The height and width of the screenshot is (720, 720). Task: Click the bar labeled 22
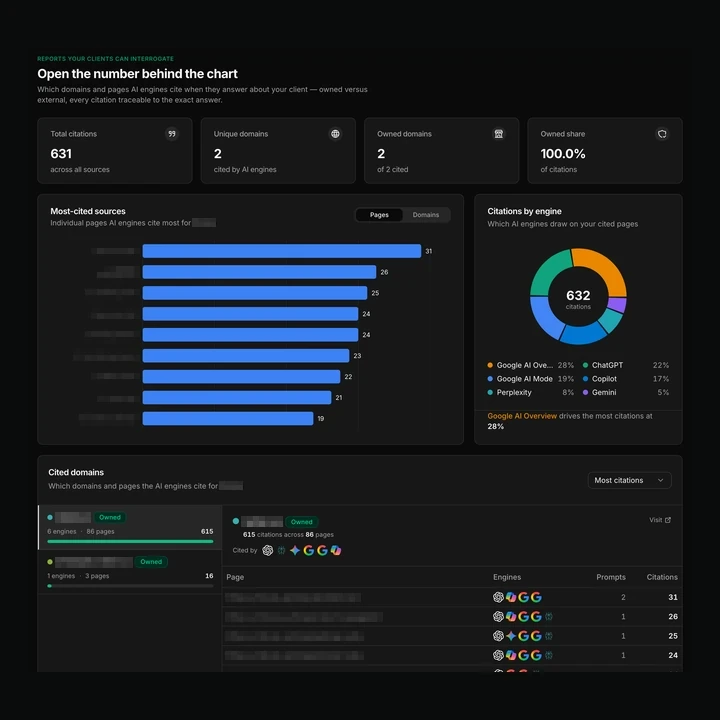click(241, 377)
